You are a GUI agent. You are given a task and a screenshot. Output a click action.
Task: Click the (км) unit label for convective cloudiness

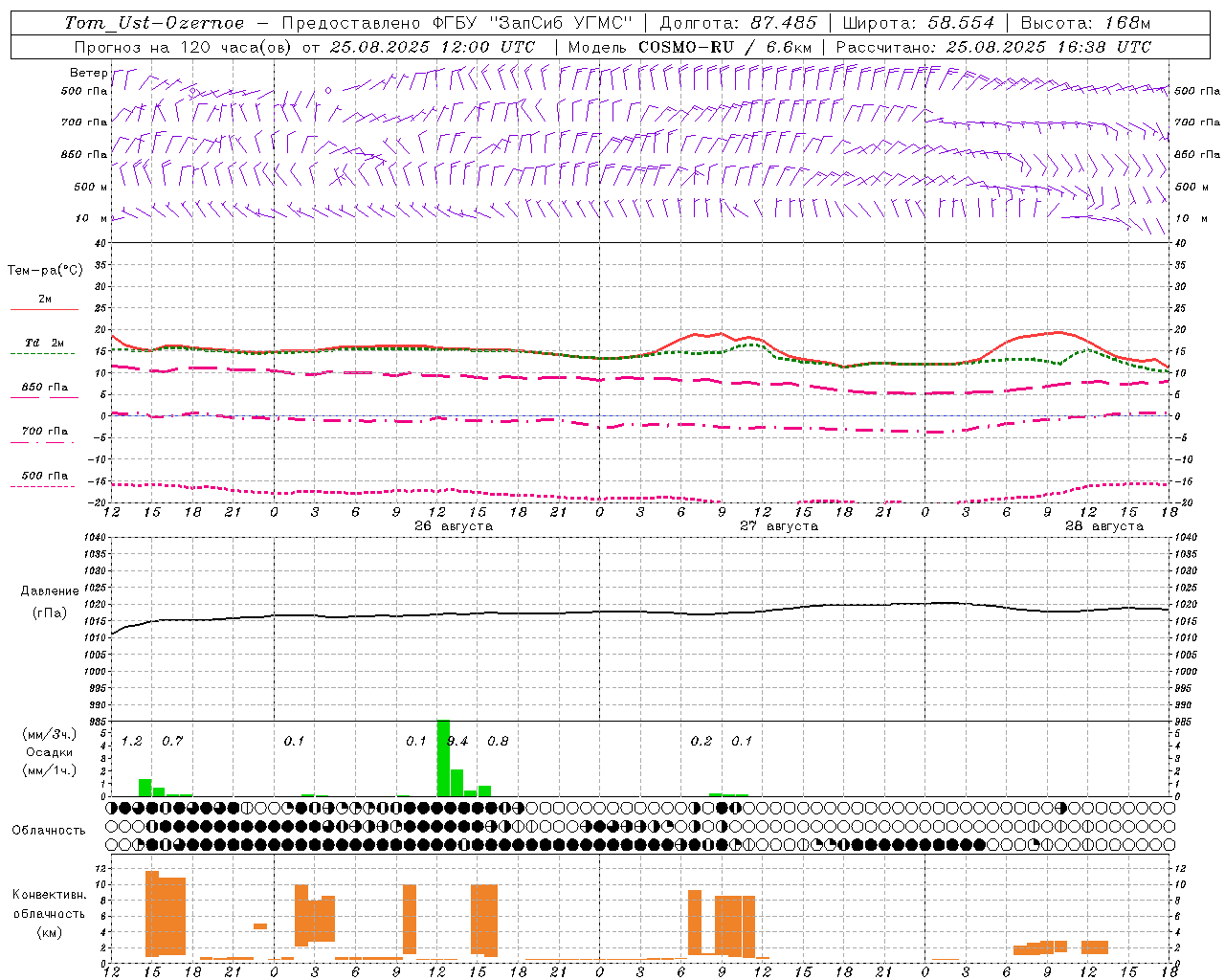49,932
